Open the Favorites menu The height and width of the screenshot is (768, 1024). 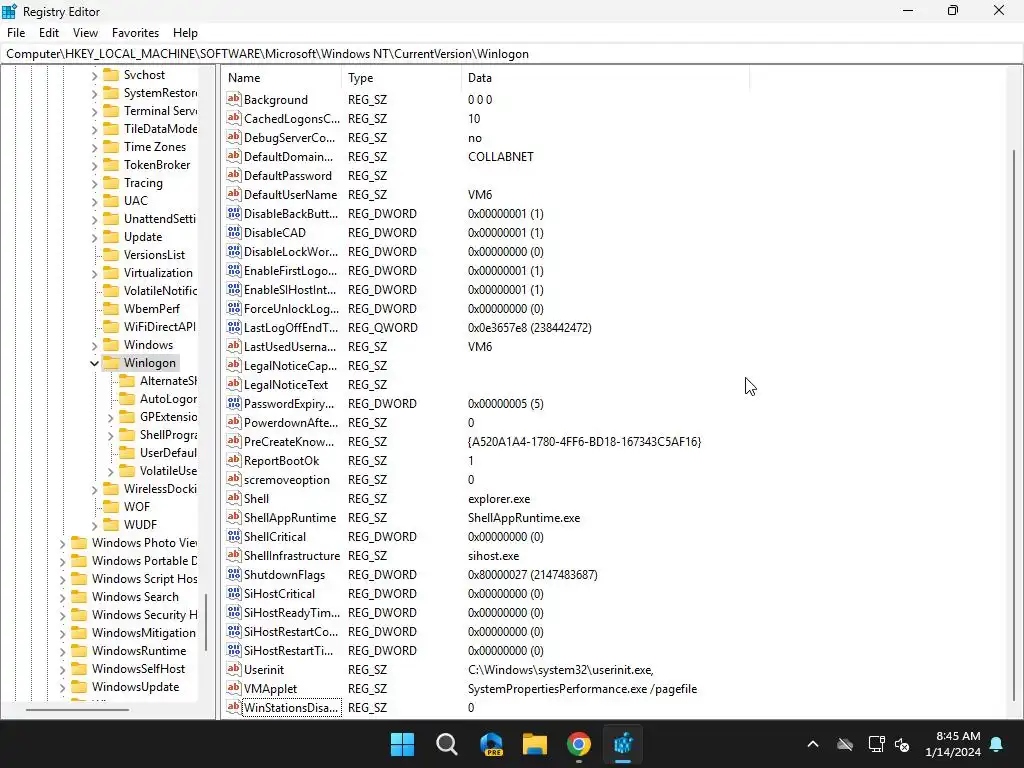tap(135, 33)
